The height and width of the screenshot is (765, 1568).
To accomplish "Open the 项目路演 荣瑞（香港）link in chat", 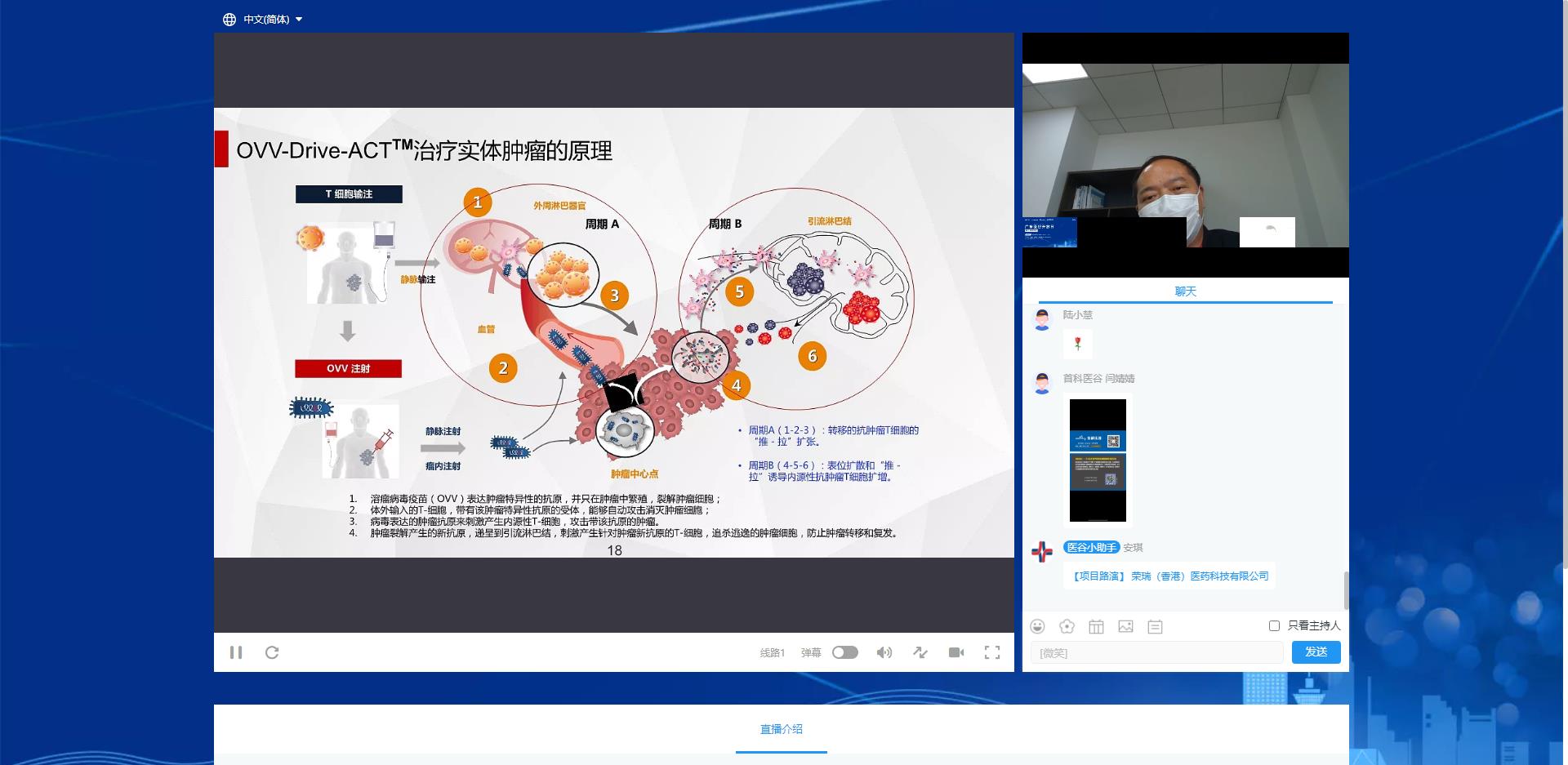I will pos(1170,576).
